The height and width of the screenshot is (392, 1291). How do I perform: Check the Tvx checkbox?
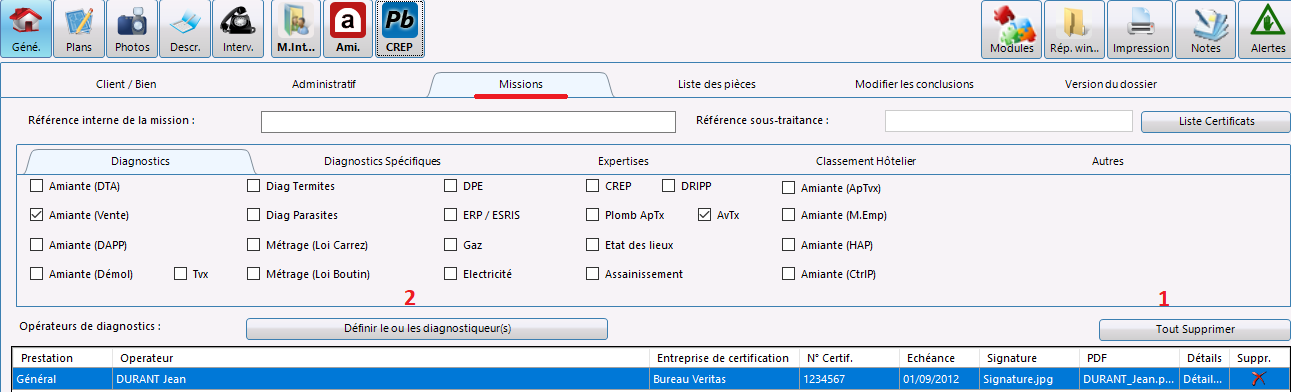tap(181, 273)
